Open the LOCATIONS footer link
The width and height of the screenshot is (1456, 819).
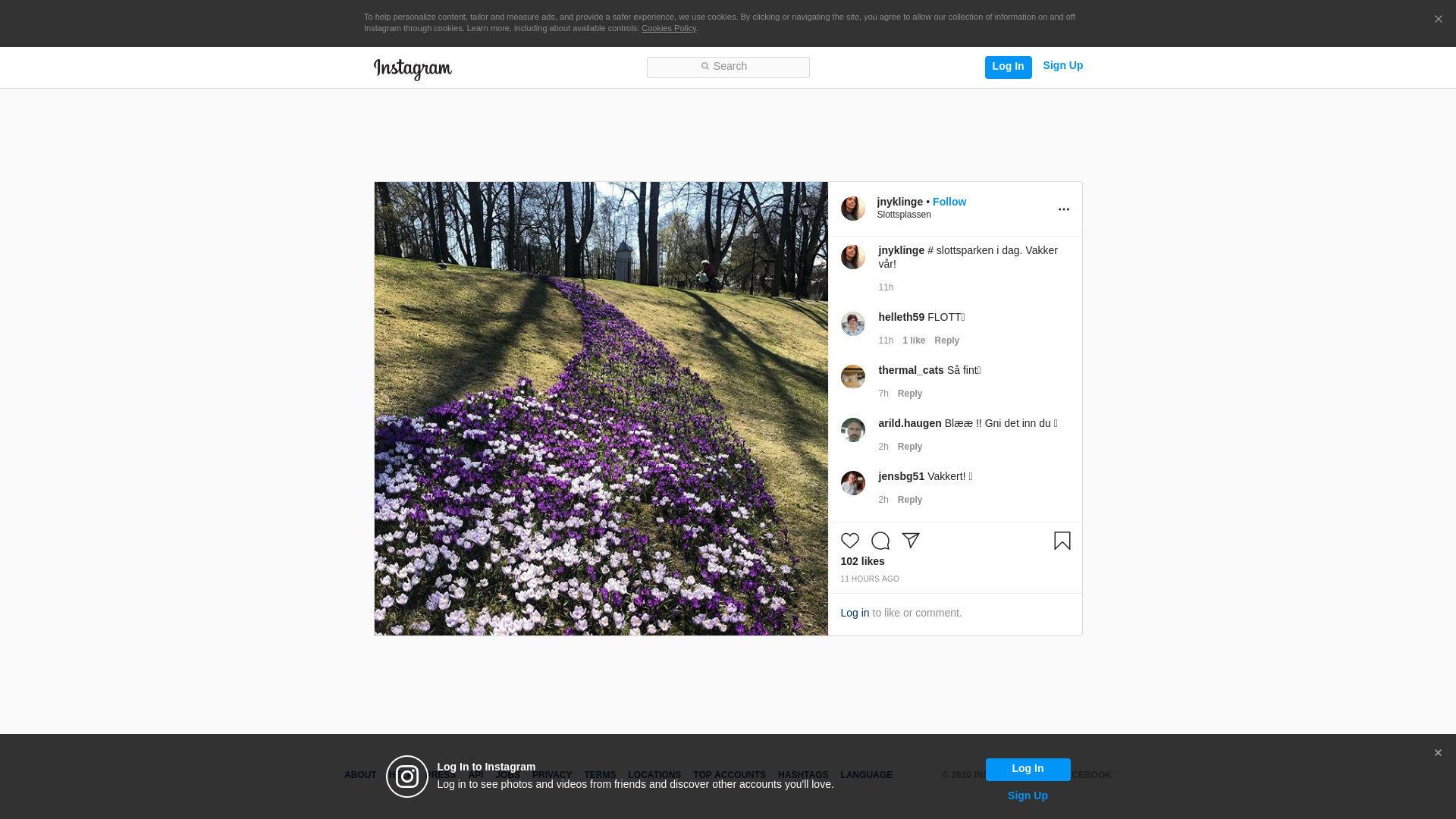pos(654,775)
